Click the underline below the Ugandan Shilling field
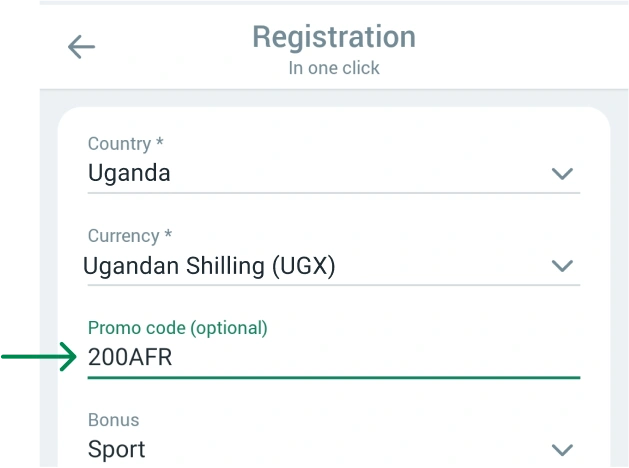The width and height of the screenshot is (629, 468). coord(334,285)
